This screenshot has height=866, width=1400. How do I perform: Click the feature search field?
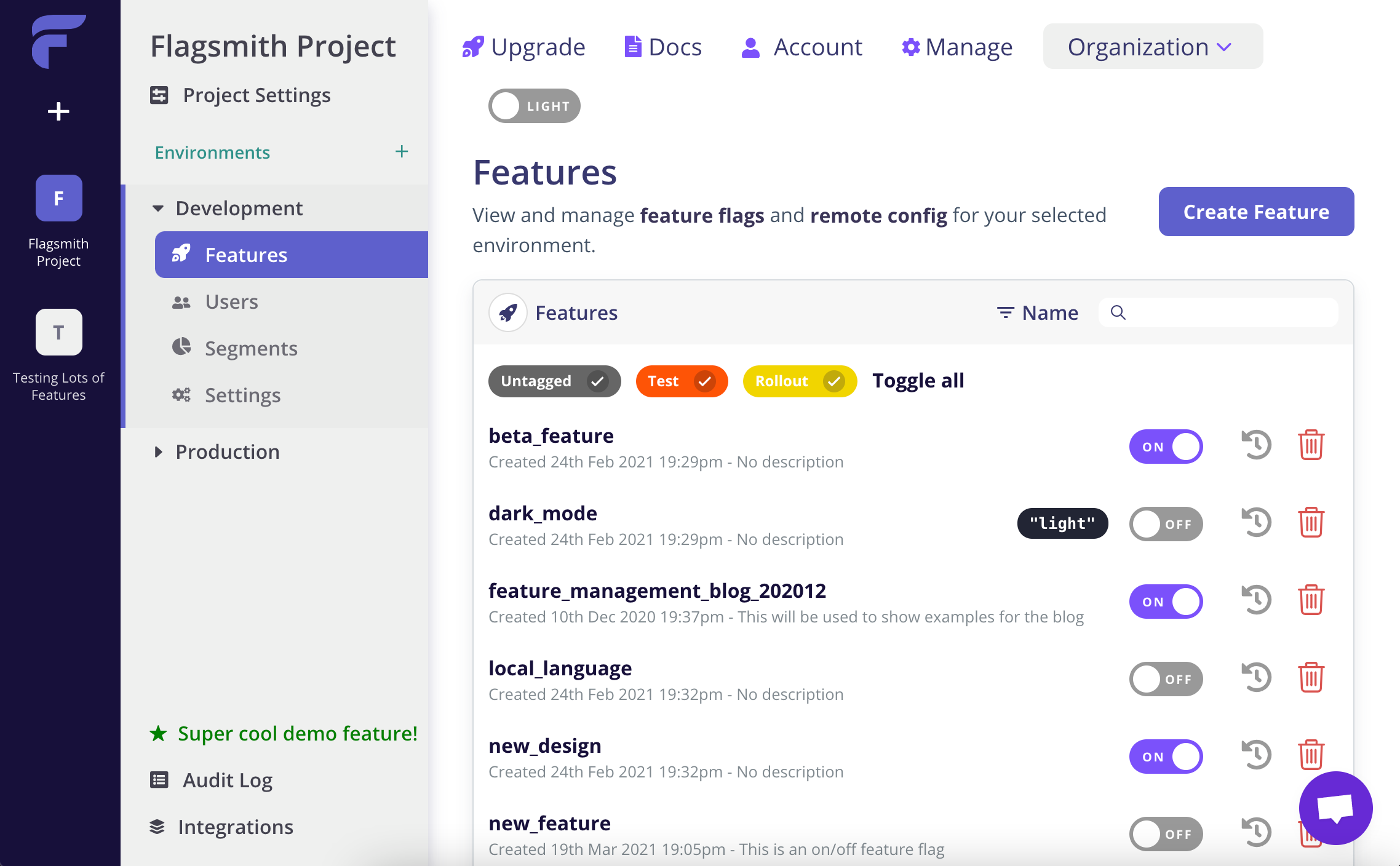point(1218,312)
